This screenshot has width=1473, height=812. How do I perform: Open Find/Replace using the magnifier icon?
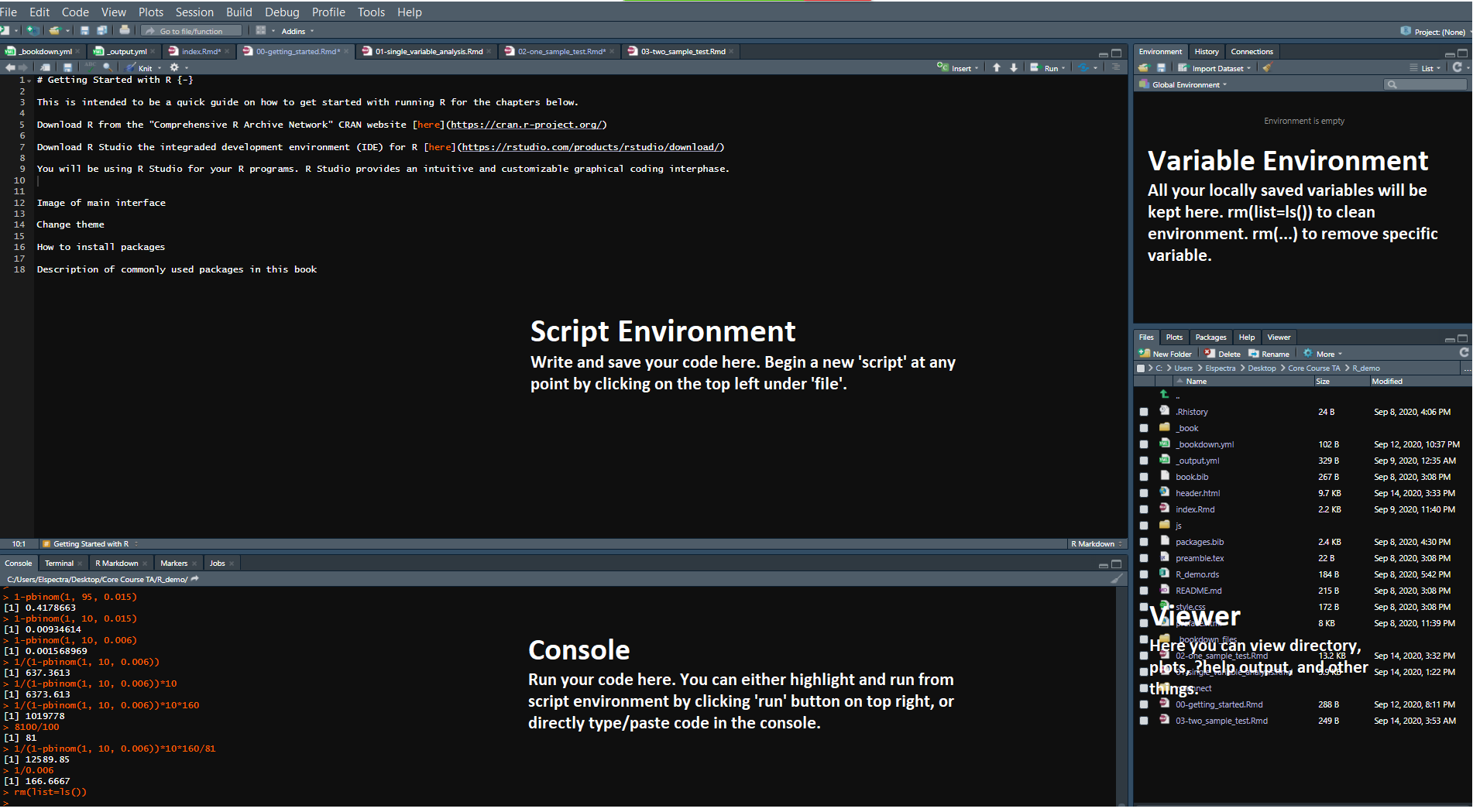coord(108,68)
